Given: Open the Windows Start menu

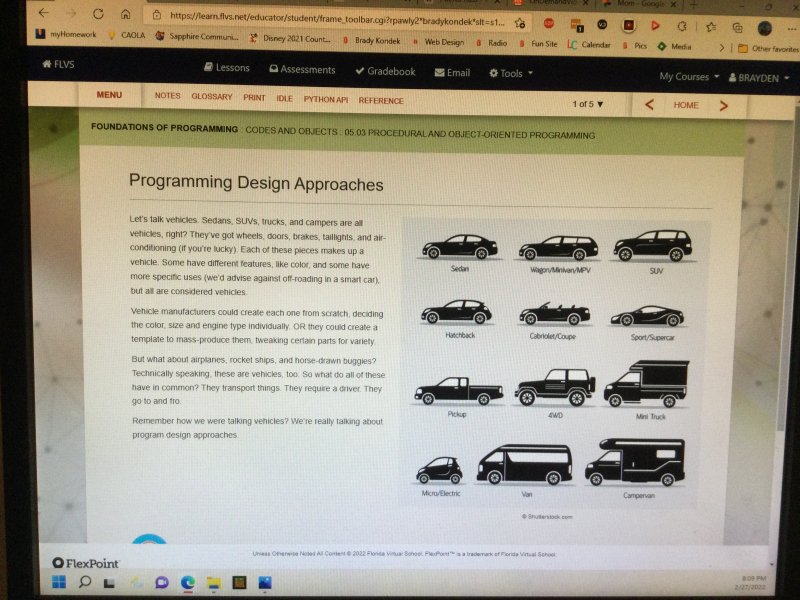Looking at the screenshot, I should [59, 582].
